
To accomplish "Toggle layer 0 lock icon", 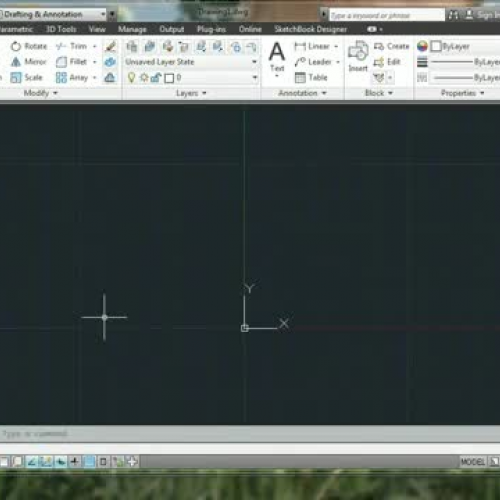I will click(156, 78).
